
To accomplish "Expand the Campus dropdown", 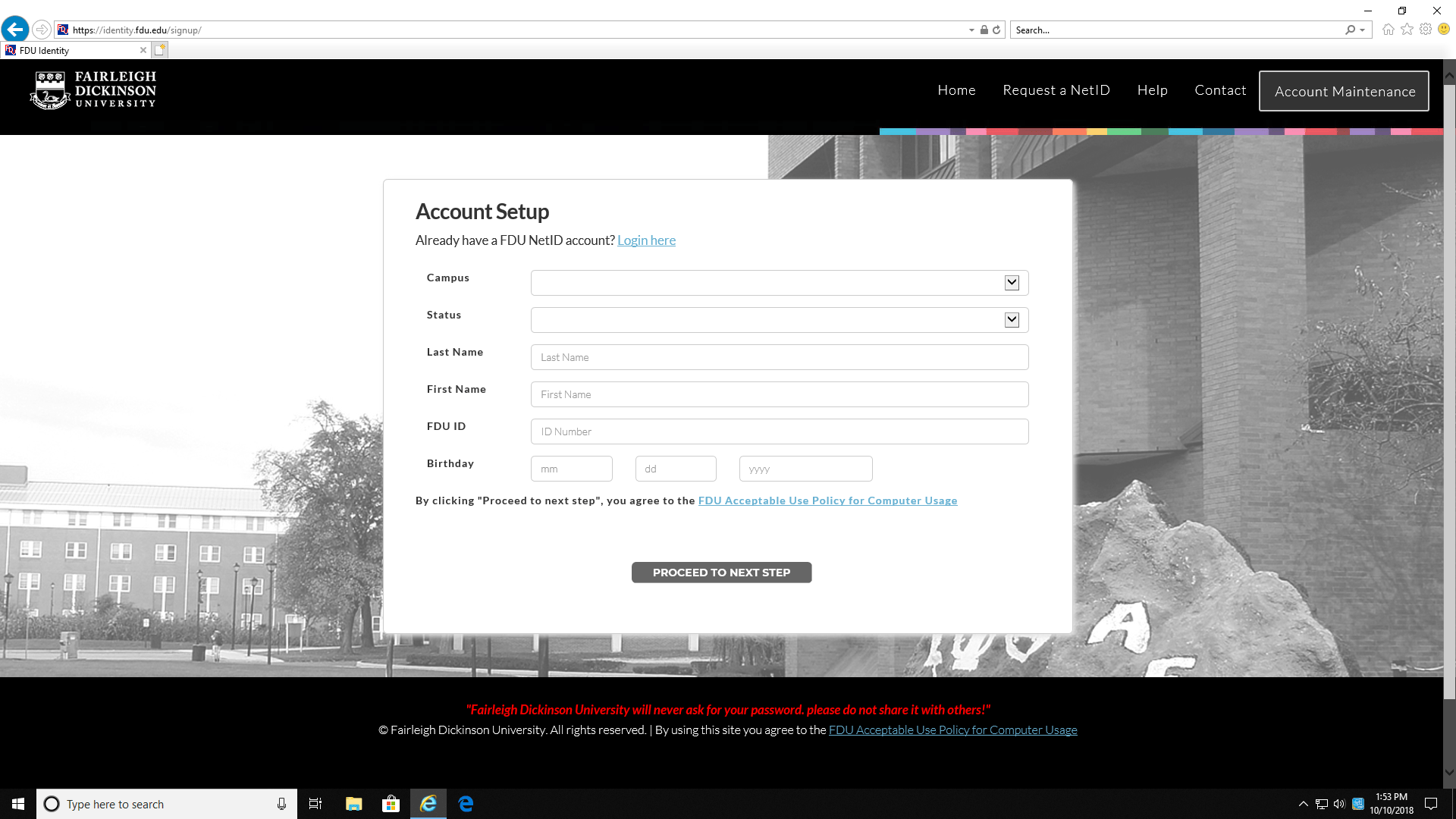I will pos(780,283).
